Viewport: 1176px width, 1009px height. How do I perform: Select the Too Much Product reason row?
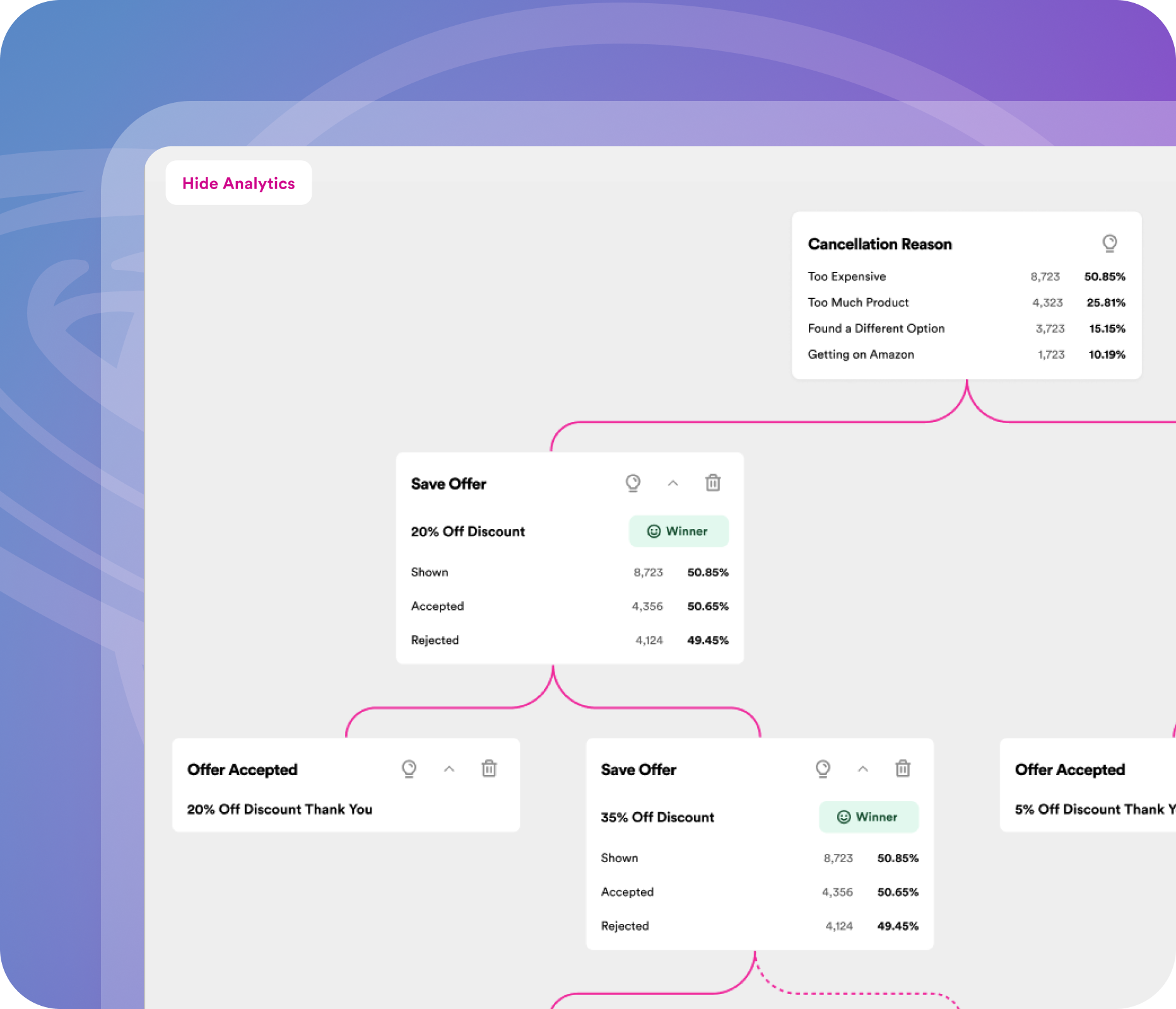click(x=966, y=303)
